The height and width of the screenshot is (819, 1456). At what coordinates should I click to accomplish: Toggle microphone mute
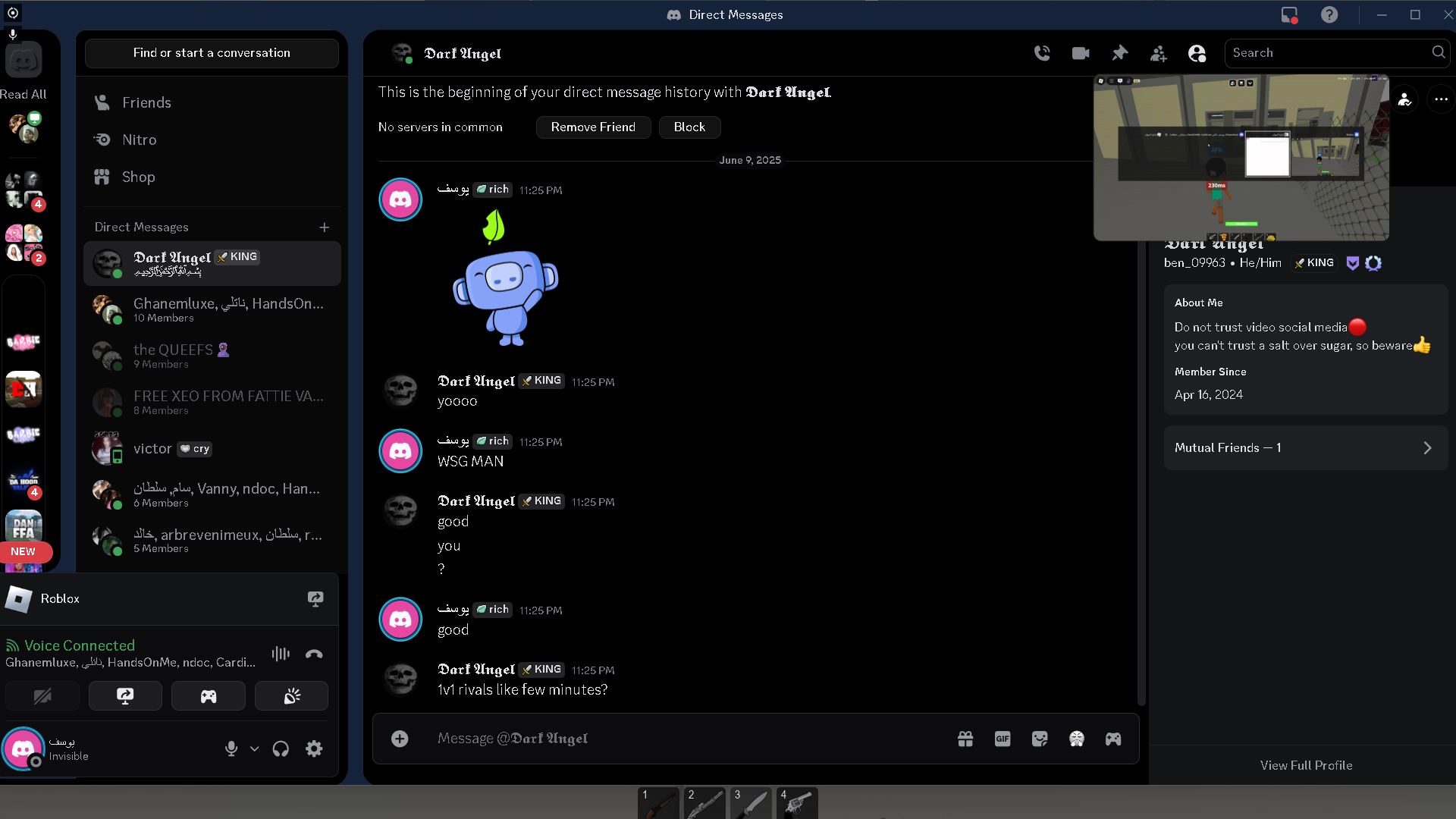[231, 749]
